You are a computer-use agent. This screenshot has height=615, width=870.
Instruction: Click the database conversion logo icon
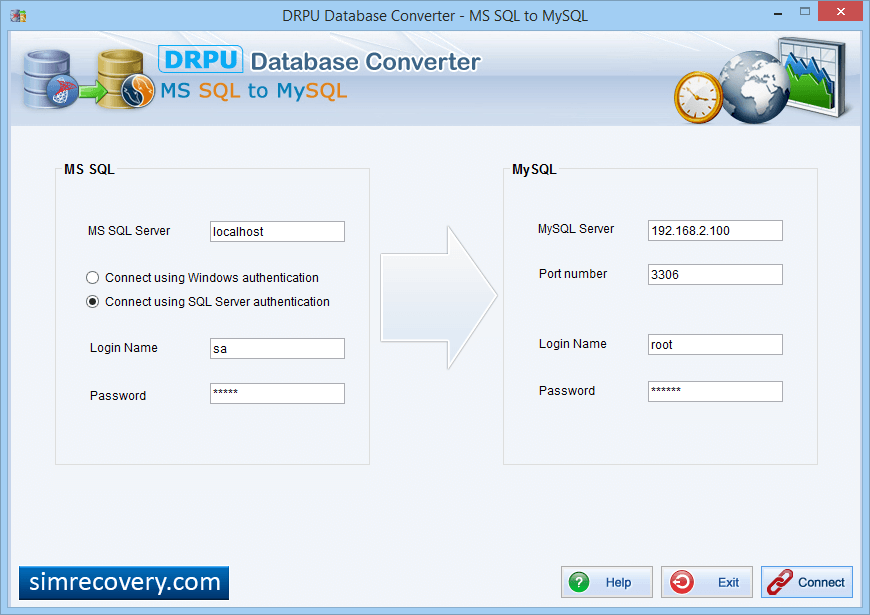89,79
